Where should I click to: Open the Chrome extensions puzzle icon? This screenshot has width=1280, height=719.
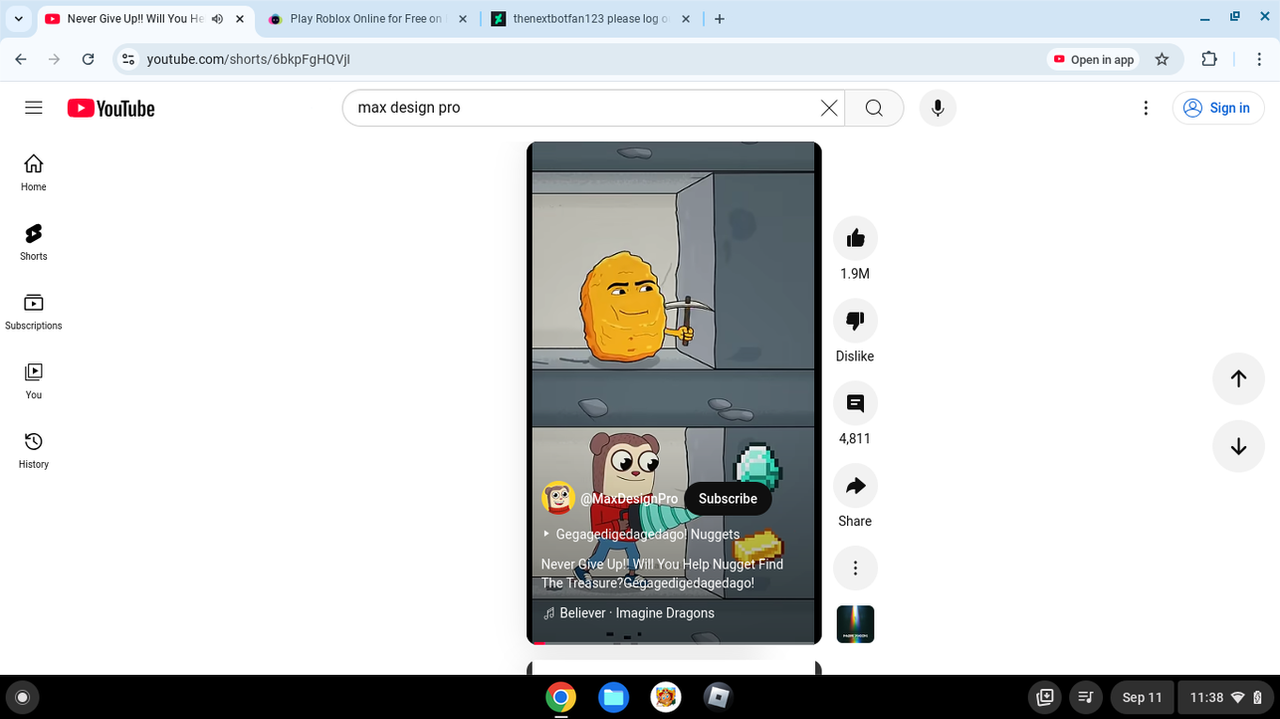click(1209, 59)
